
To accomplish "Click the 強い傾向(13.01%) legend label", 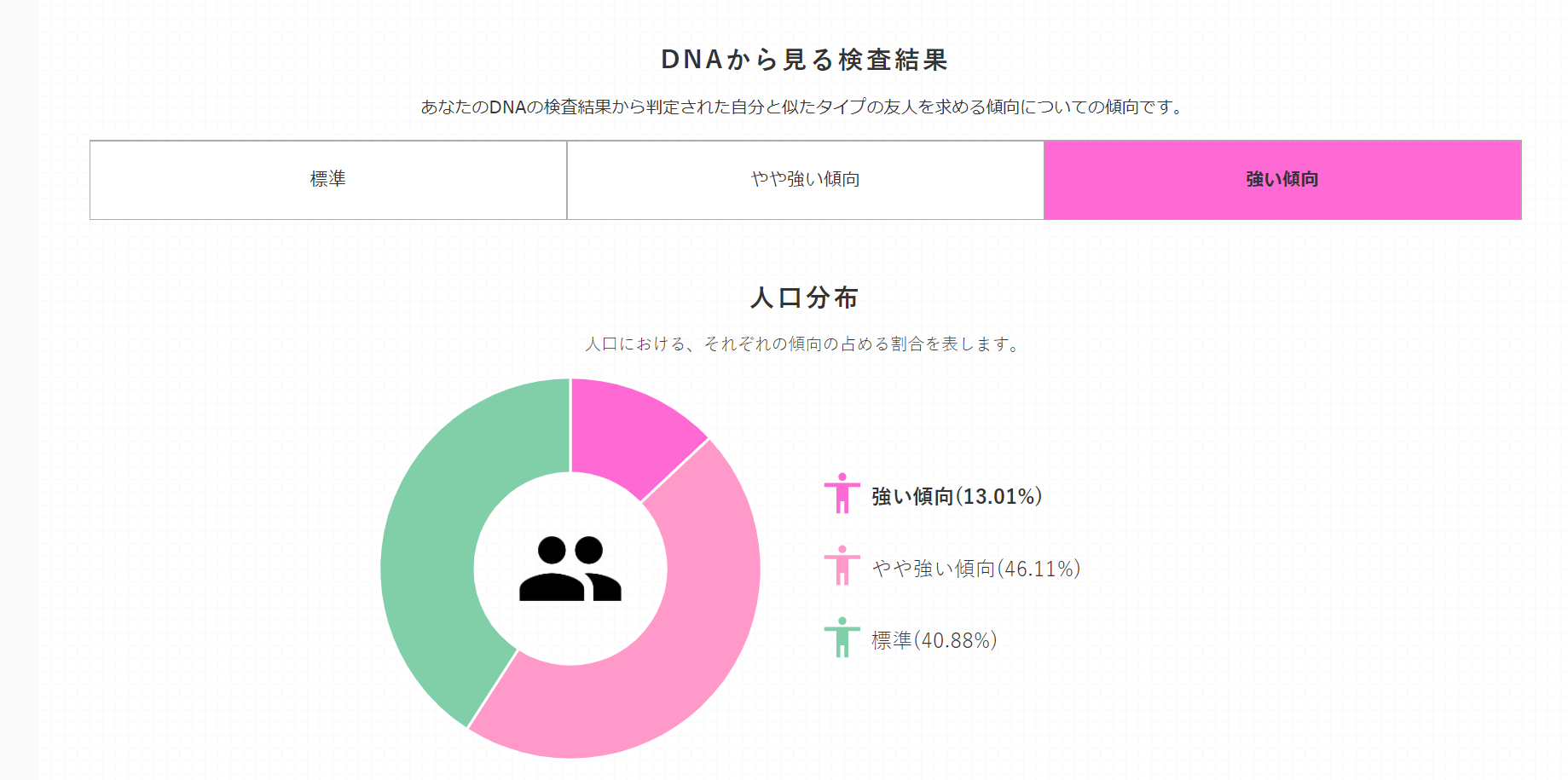I will tap(957, 496).
